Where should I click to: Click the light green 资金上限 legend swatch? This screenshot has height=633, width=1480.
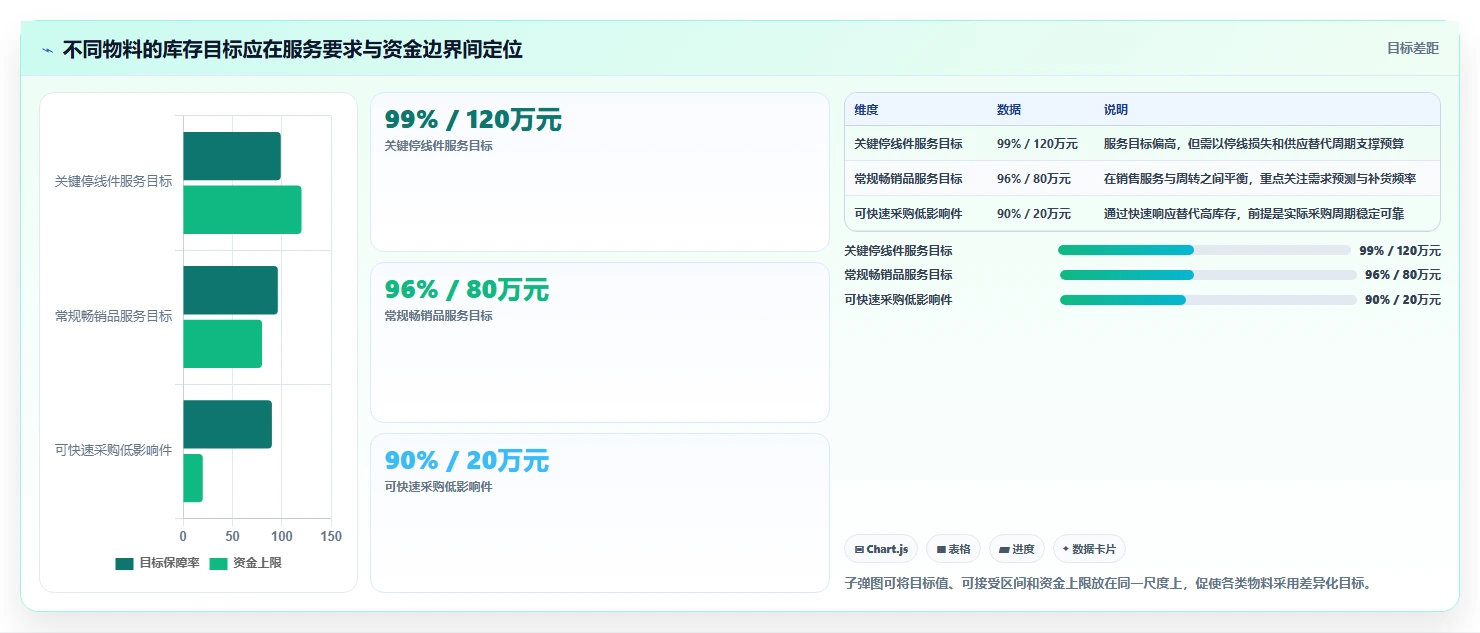pyautogui.click(x=217, y=563)
